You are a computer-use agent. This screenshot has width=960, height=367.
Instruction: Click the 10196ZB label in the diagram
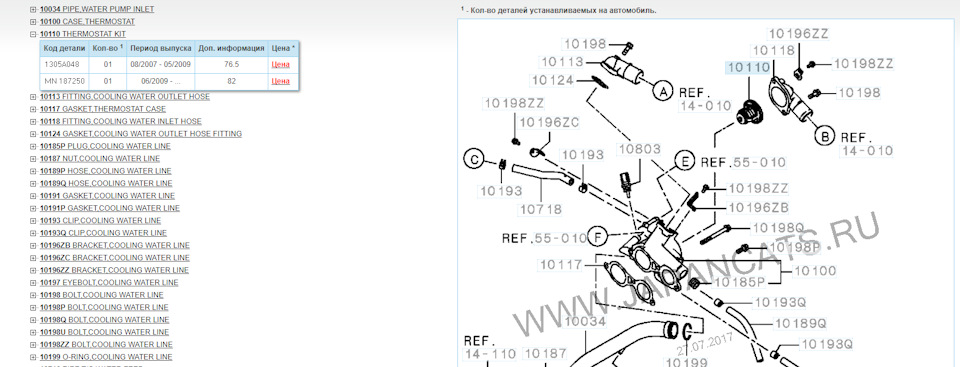[758, 208]
